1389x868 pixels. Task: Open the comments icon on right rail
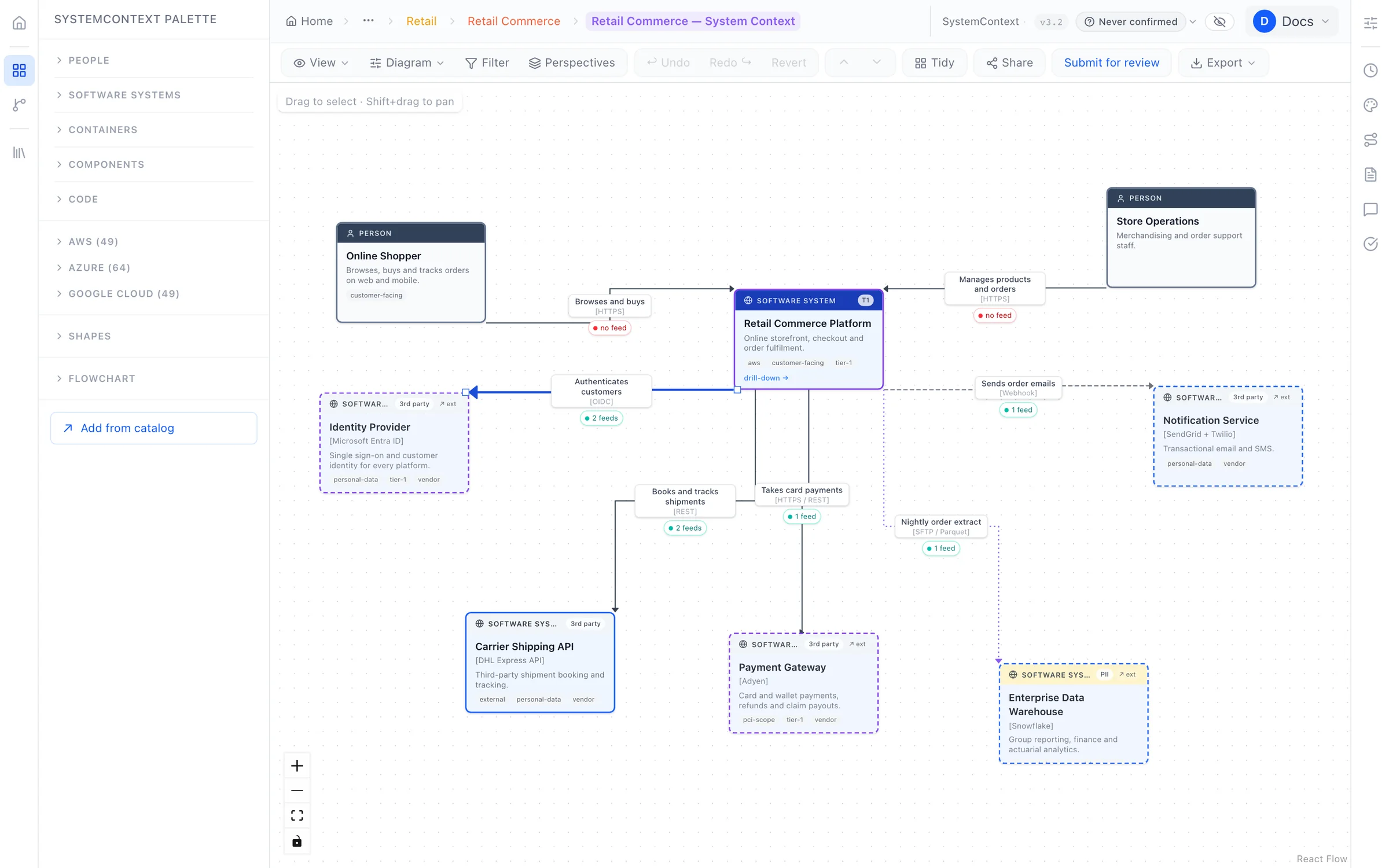click(1370, 209)
